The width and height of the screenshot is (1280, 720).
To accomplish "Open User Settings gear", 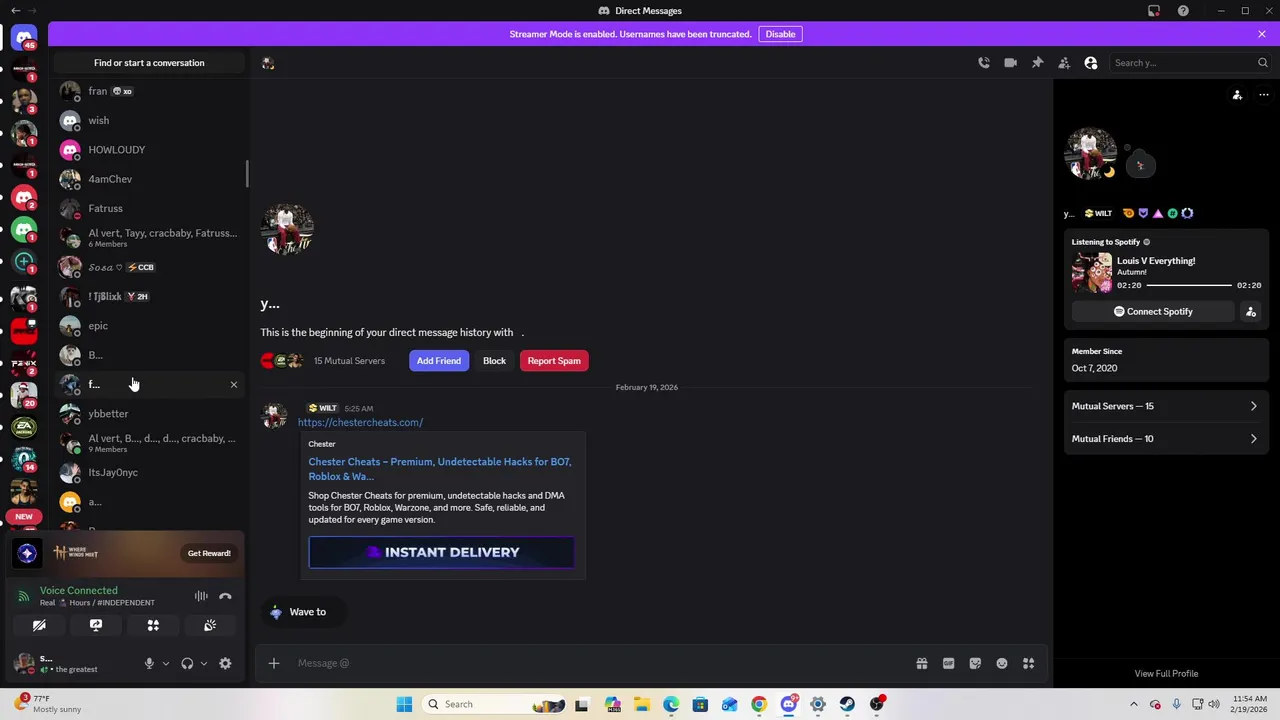I will 225,663.
